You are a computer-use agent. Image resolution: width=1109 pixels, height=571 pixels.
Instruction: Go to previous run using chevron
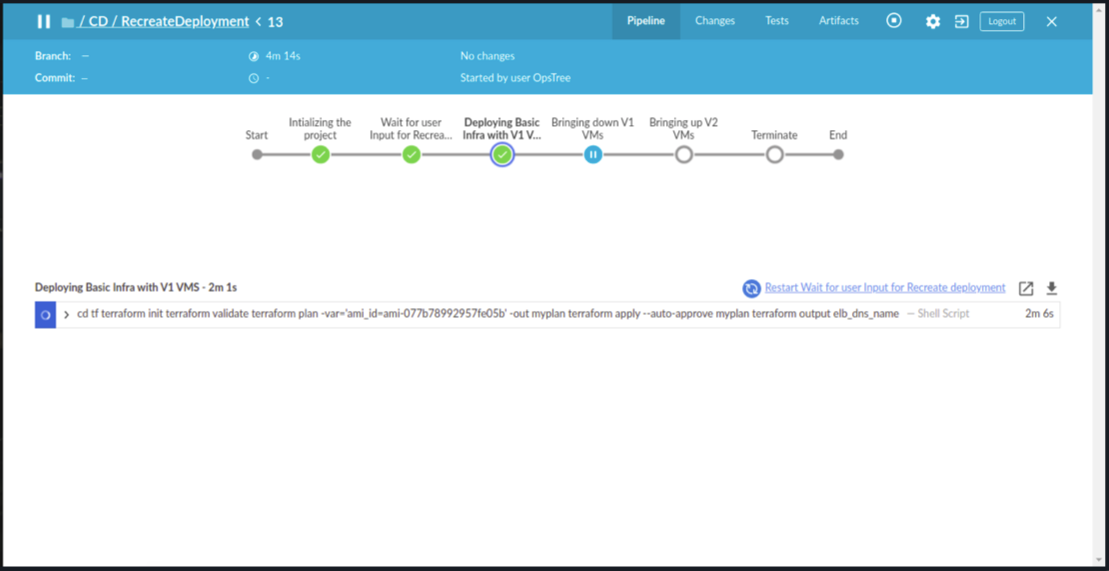click(258, 21)
